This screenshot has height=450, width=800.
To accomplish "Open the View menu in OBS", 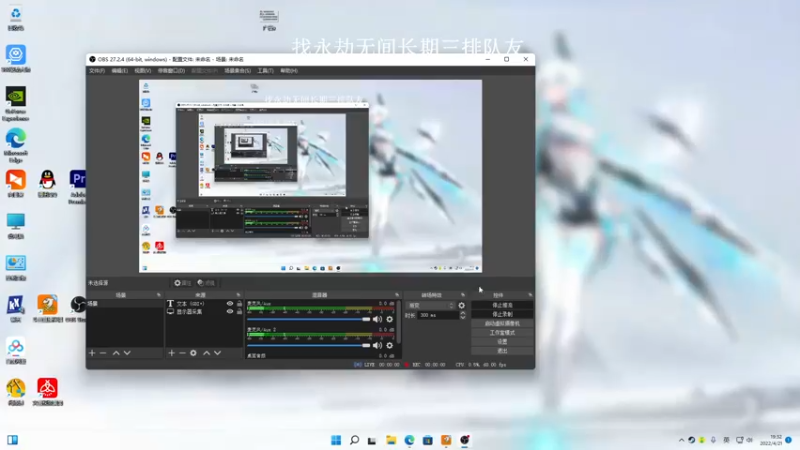I will click(142, 71).
